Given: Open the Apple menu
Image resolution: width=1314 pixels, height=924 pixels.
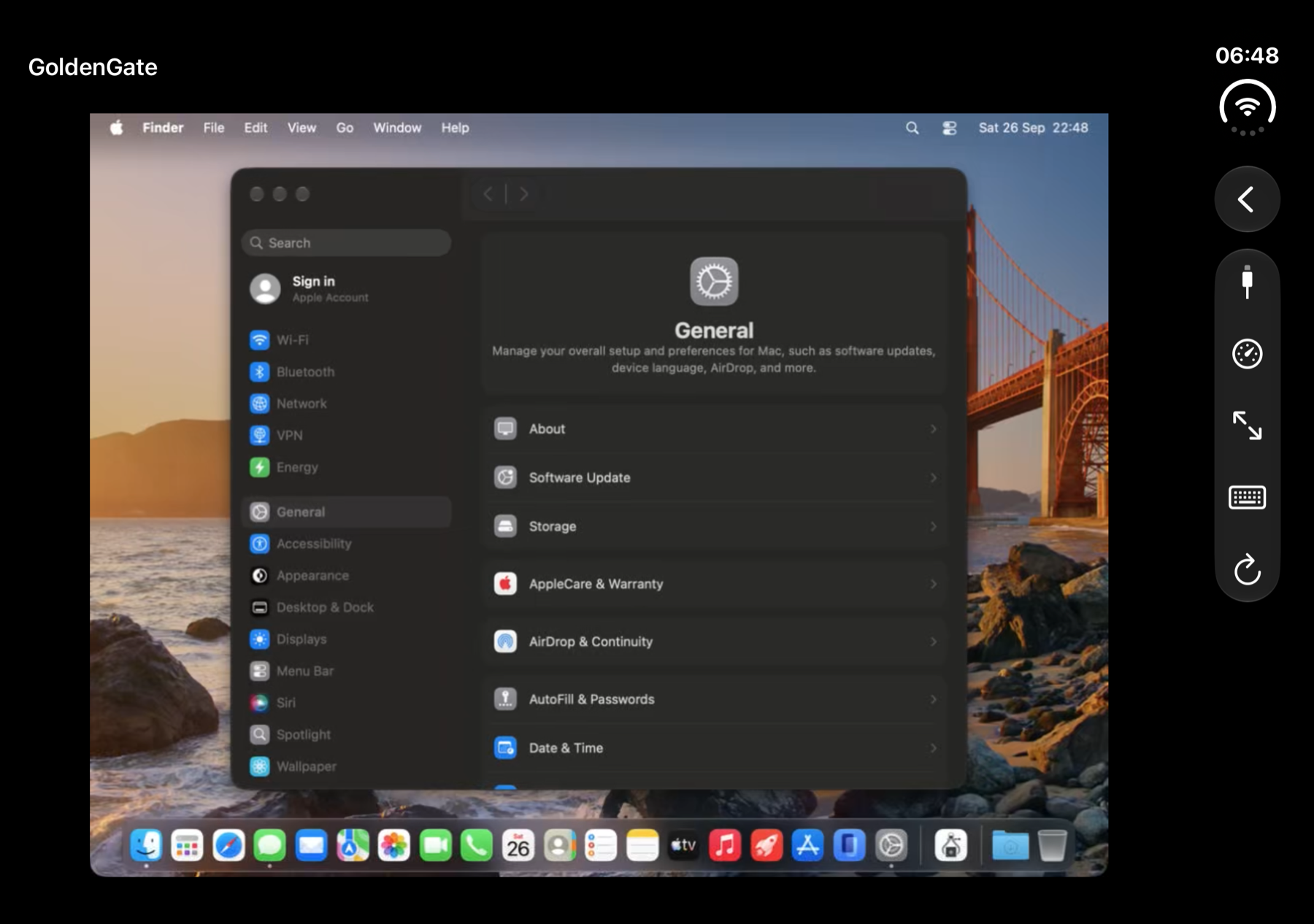Looking at the screenshot, I should click(x=117, y=128).
